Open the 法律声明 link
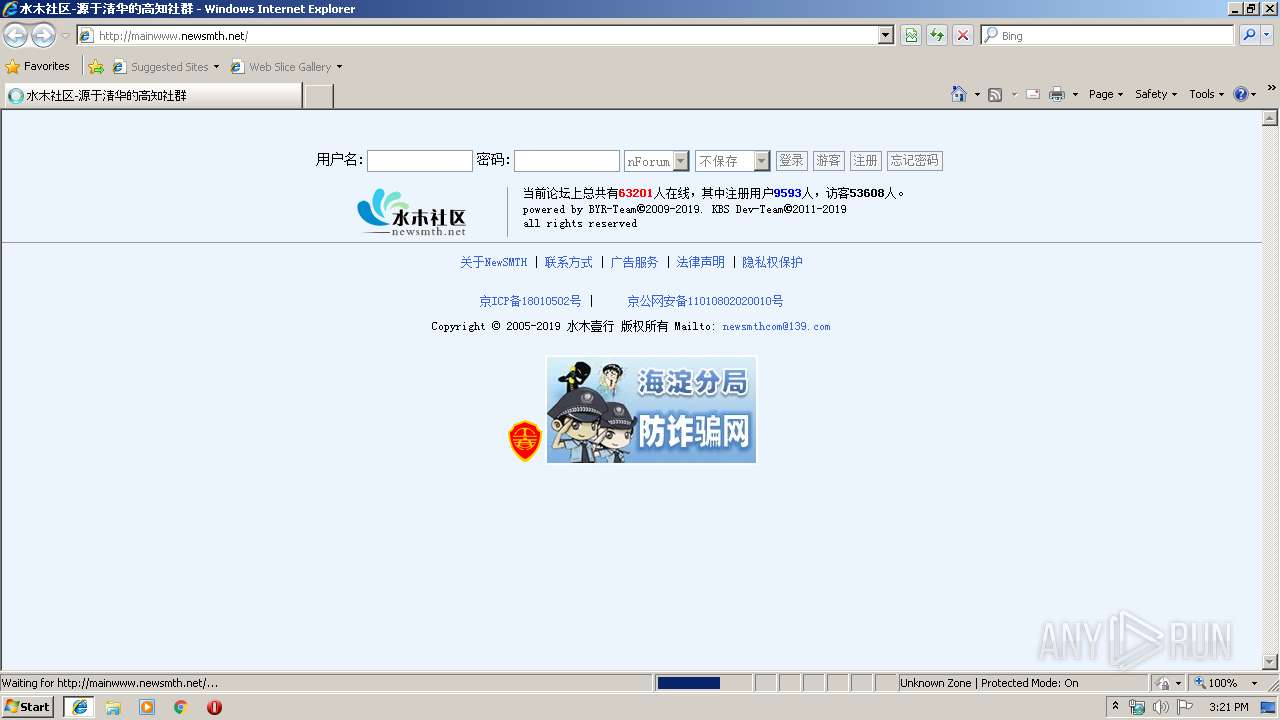This screenshot has height=720, width=1280. coord(700,263)
